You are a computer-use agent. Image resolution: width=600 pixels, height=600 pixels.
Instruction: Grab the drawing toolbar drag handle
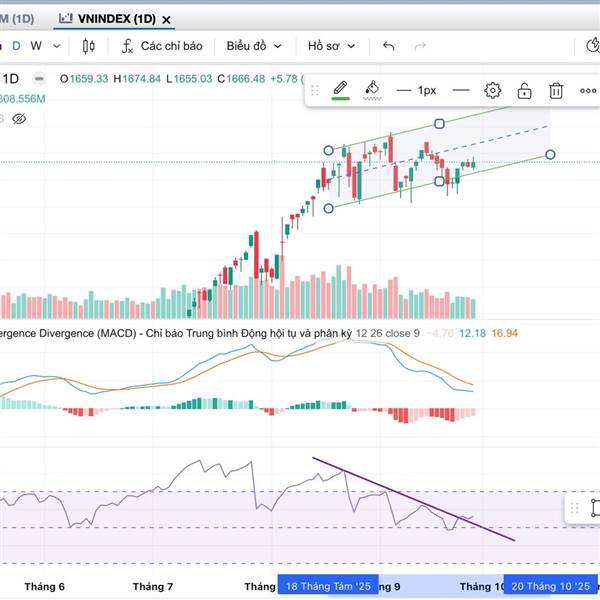pos(315,91)
